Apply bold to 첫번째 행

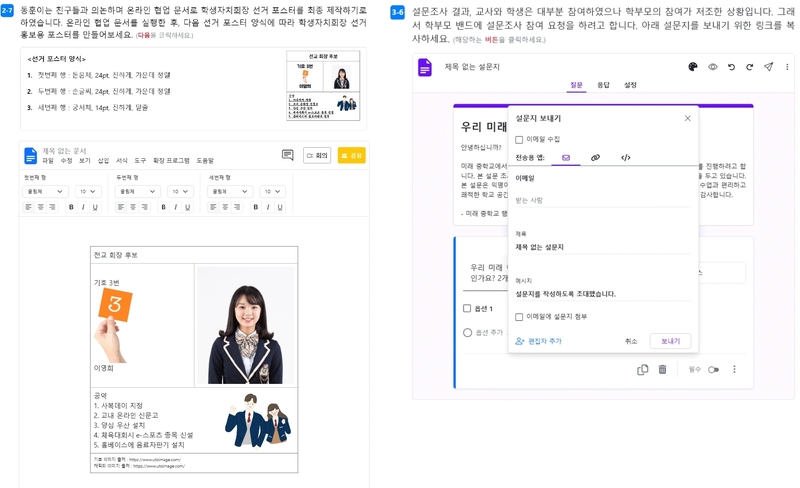[71, 207]
